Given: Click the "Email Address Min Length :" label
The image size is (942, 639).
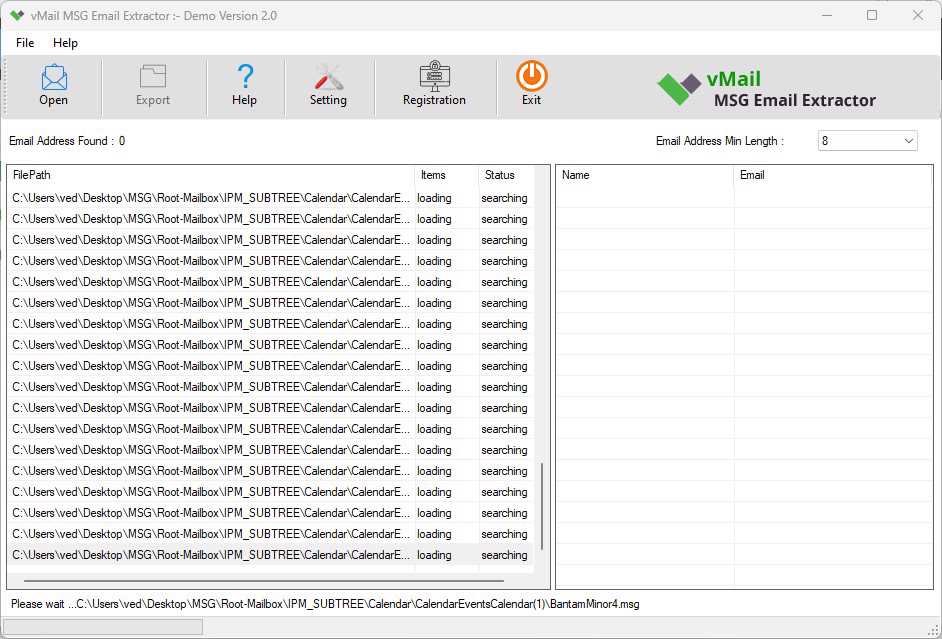Looking at the screenshot, I should 720,141.
